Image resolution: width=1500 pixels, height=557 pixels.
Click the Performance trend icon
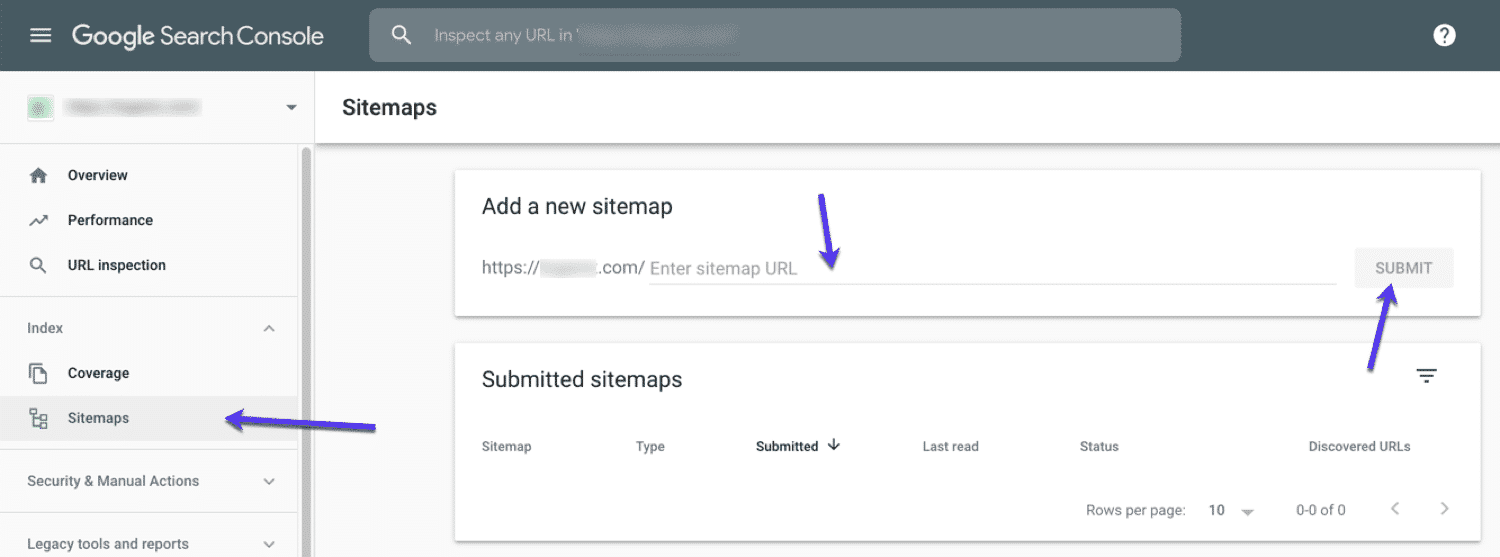[39, 221]
